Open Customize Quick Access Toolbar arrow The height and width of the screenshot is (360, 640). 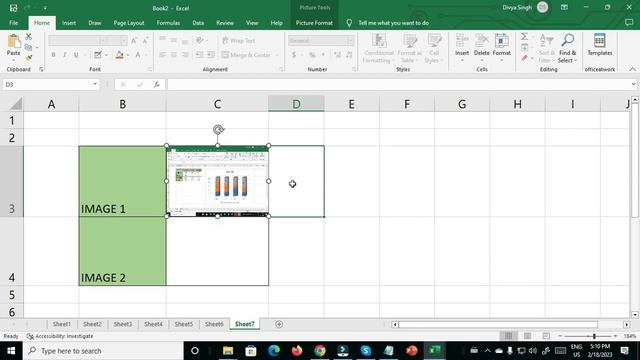click(x=45, y=8)
